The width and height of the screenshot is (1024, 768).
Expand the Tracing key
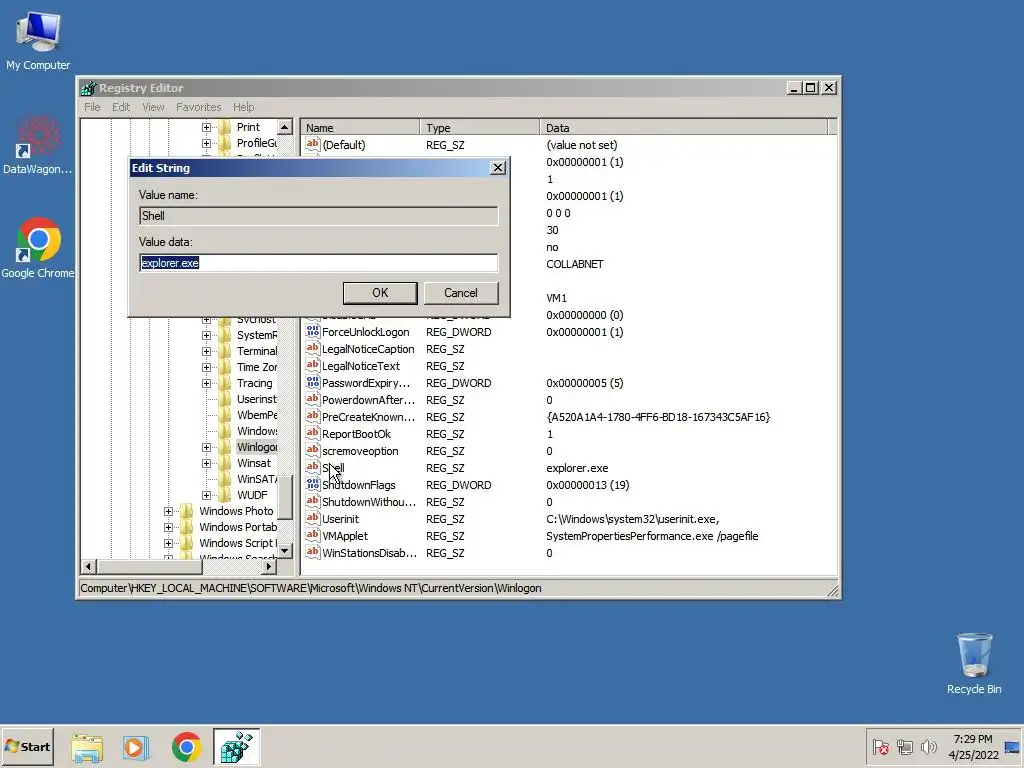(206, 383)
